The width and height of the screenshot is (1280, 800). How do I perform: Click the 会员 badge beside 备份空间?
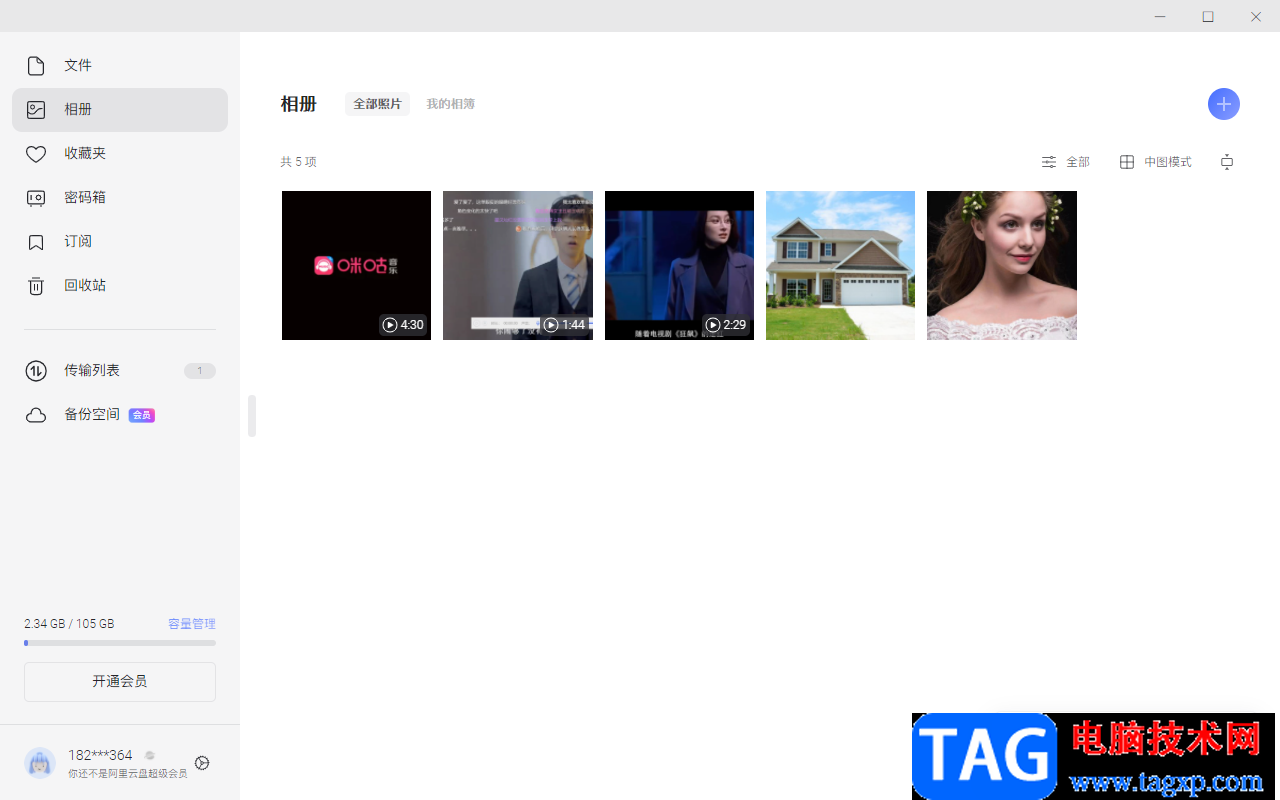pos(142,415)
